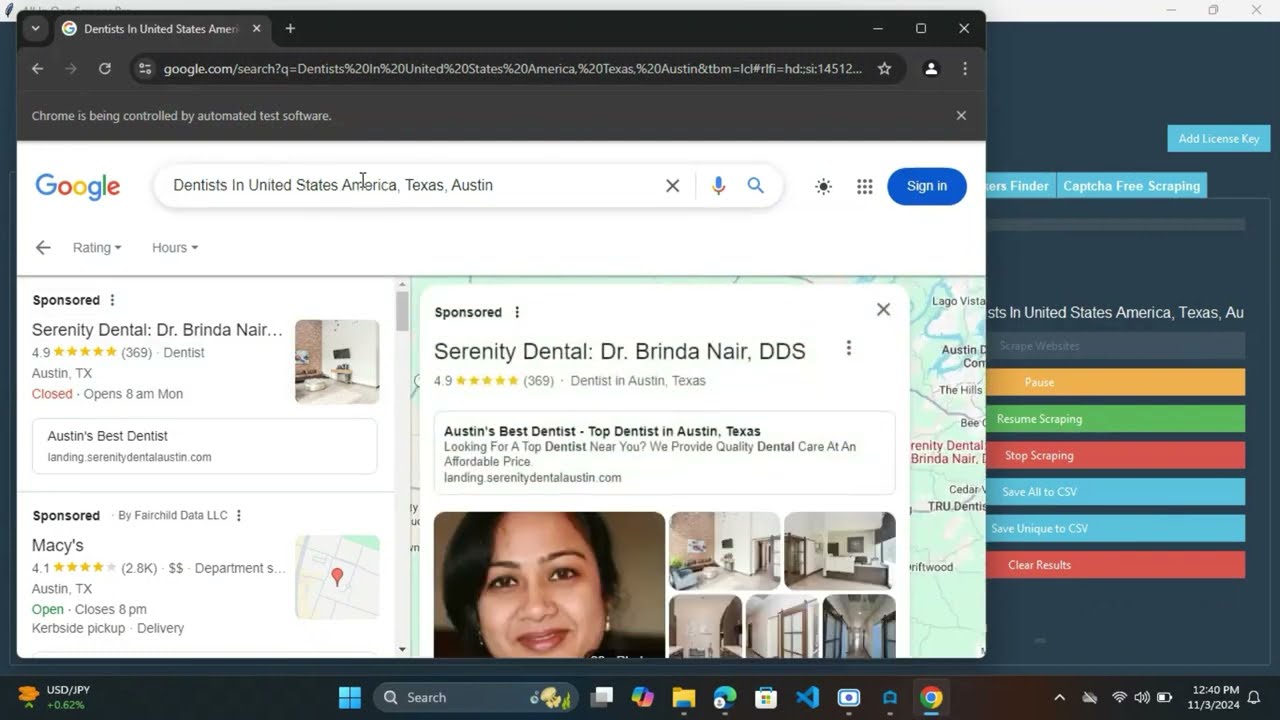
Task: Reload the page in Chrome
Action: tap(104, 69)
